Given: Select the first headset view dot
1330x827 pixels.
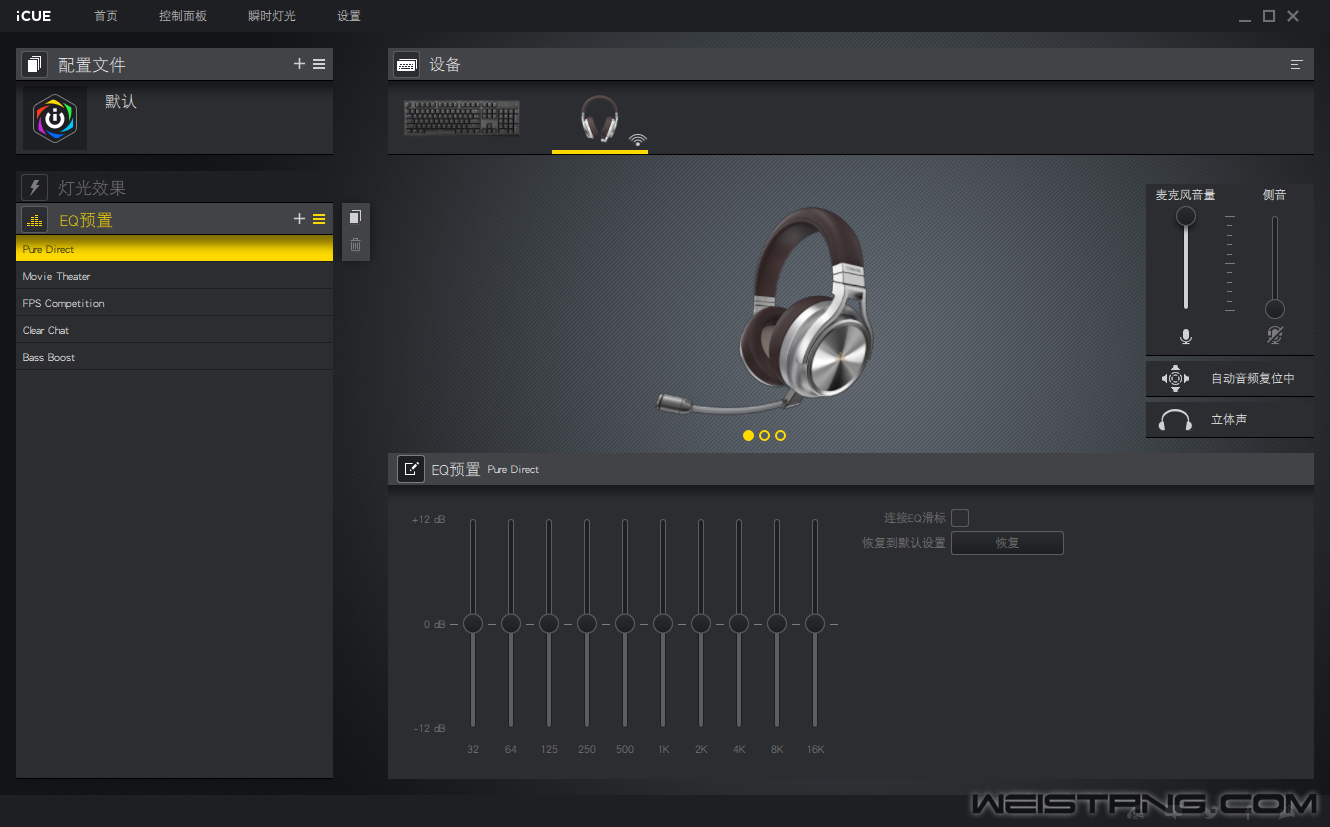Looking at the screenshot, I should pos(749,436).
